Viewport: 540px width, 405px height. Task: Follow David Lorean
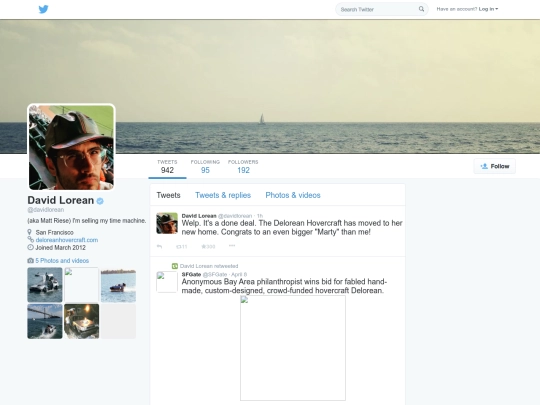pos(495,166)
